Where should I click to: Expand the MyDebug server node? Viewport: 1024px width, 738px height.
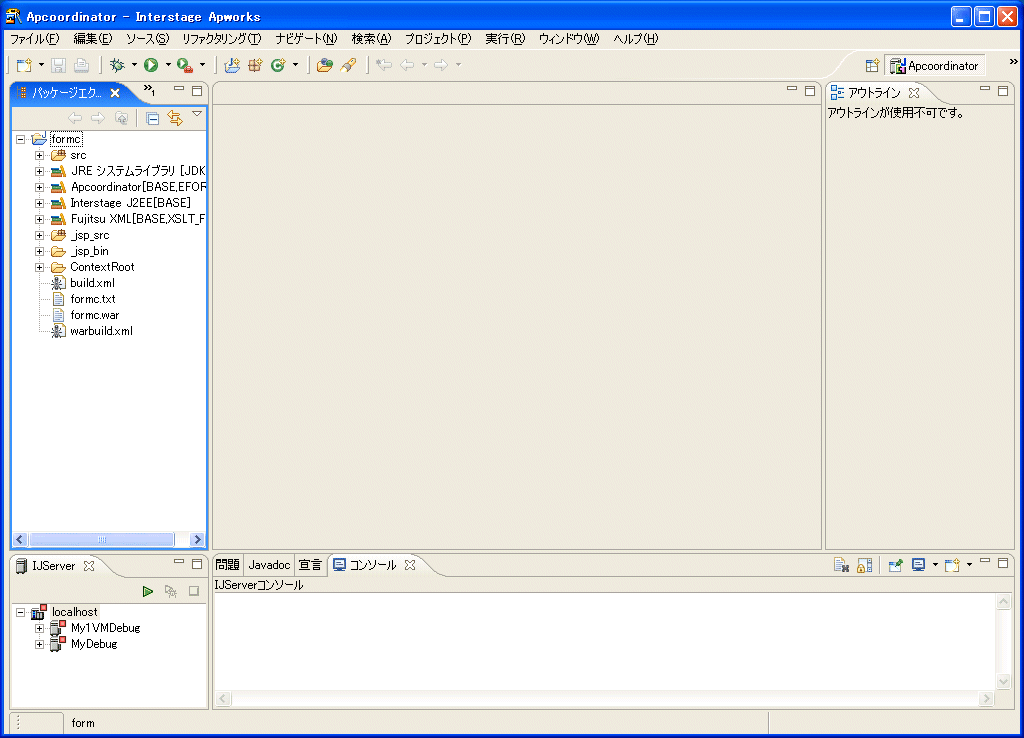(x=39, y=644)
